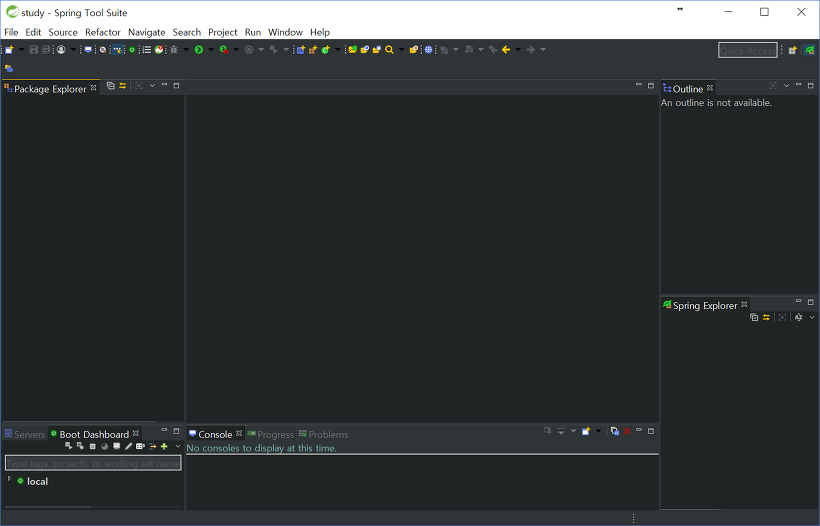Open the Navigate menu
820x526 pixels.
pos(146,32)
